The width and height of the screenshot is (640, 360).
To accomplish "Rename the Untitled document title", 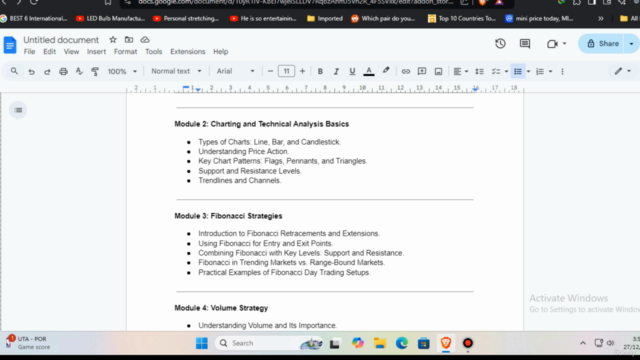I will tap(61, 40).
